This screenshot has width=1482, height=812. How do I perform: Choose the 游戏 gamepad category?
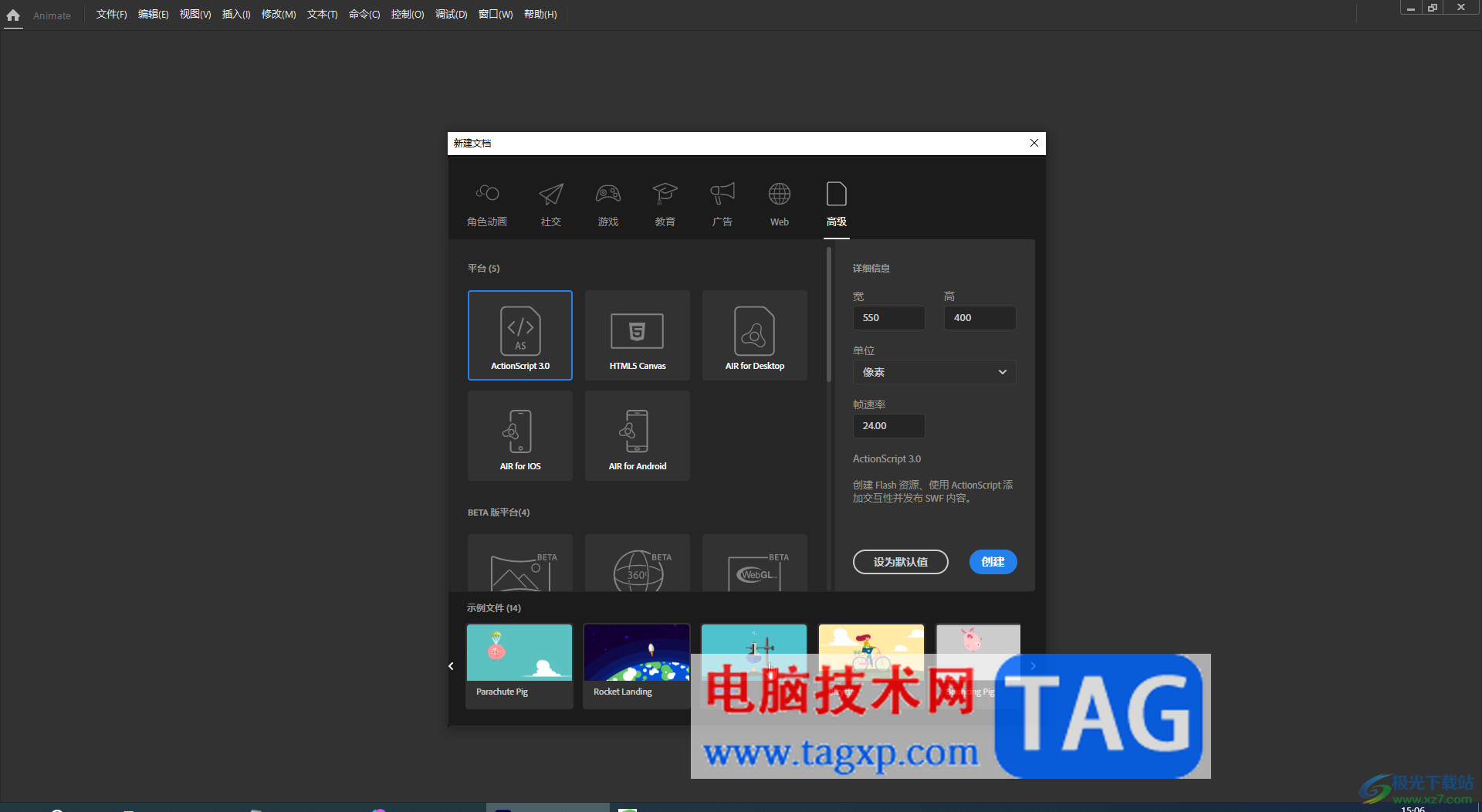608,204
